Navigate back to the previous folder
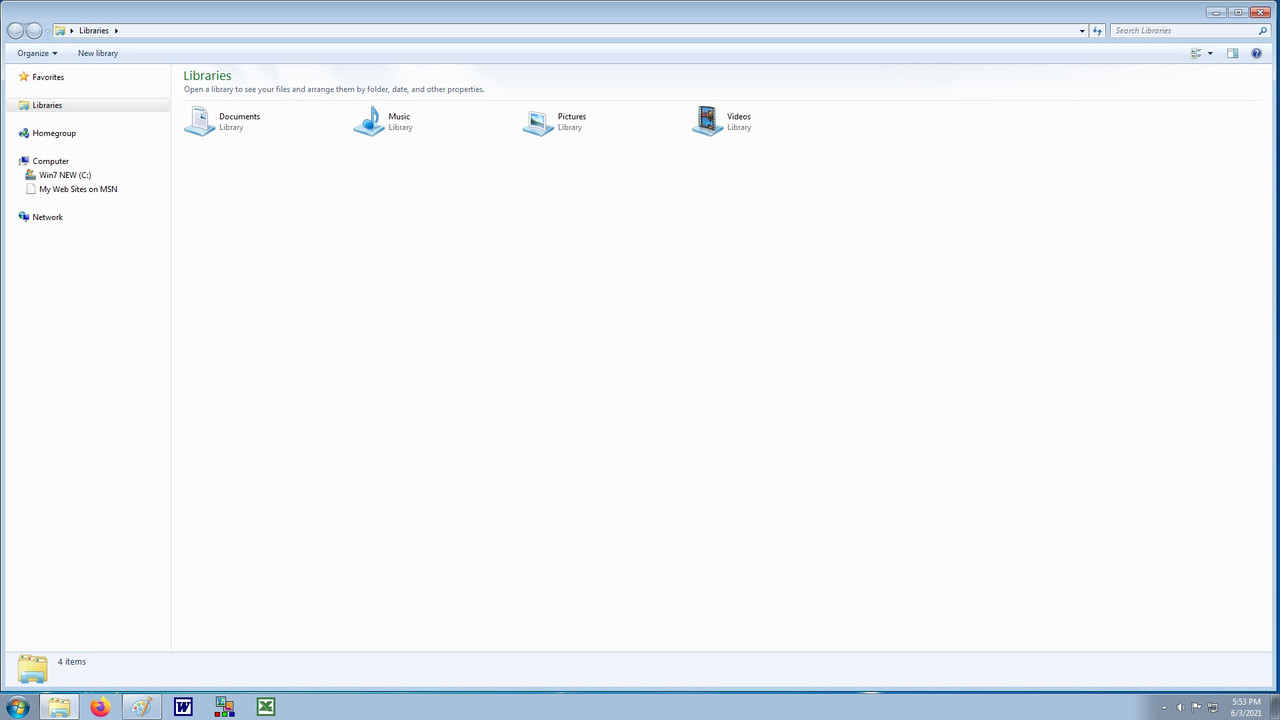 [16, 30]
